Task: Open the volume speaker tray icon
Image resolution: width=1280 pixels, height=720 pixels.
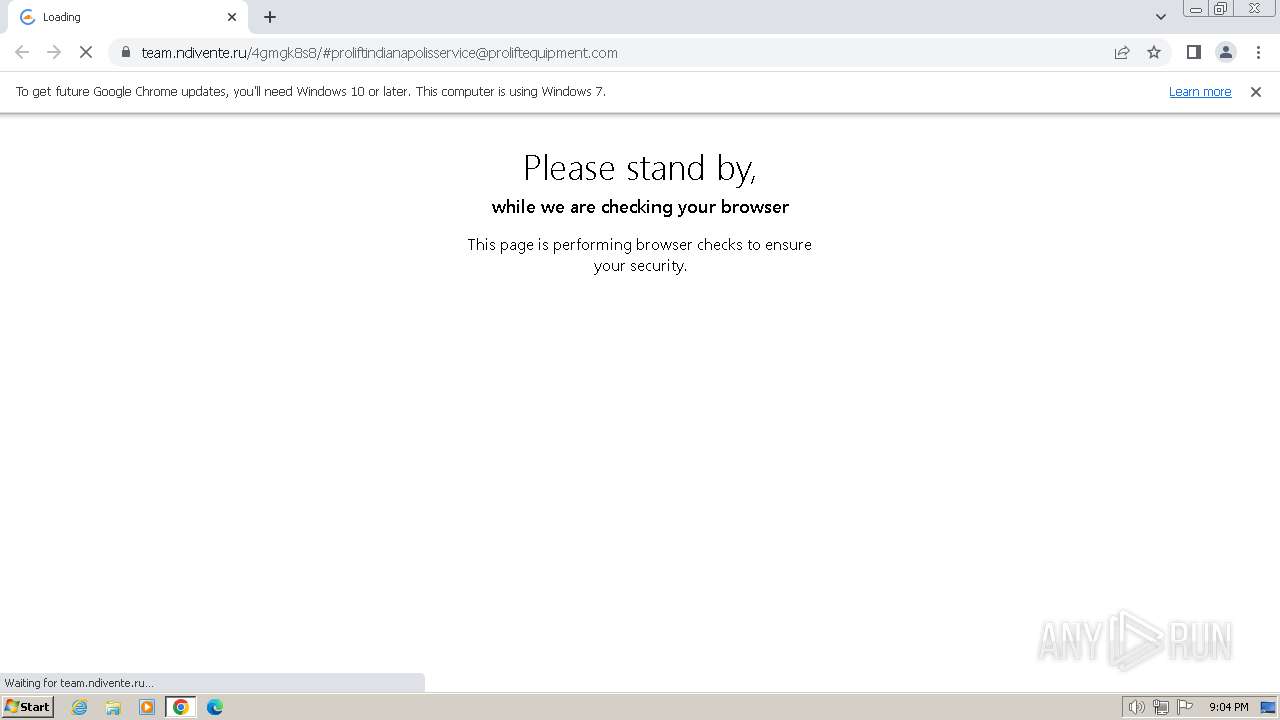Action: pyautogui.click(x=1136, y=707)
